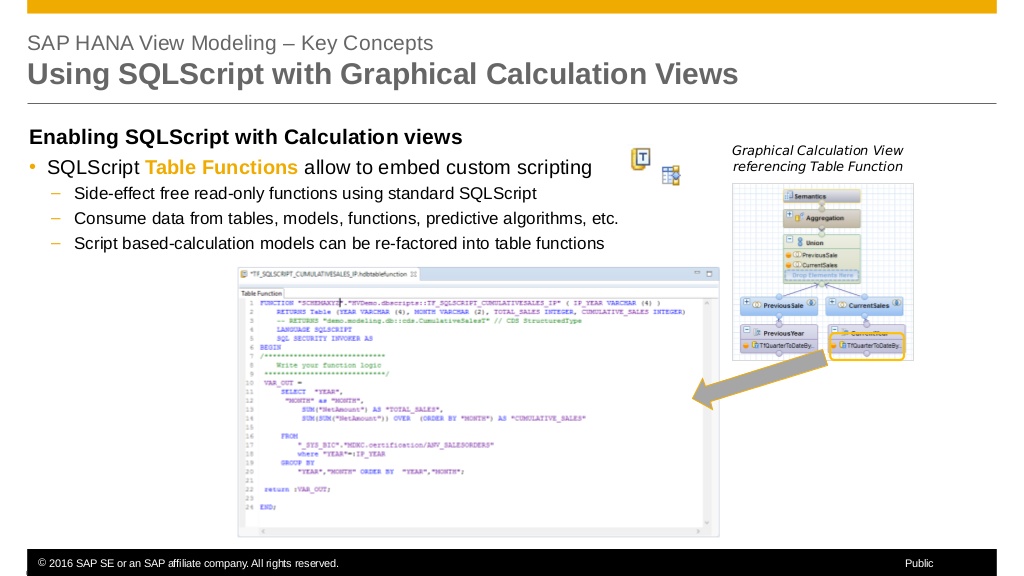Click the CurrentSales join icon
This screenshot has height=576, width=1024.
pyautogui.click(x=842, y=305)
